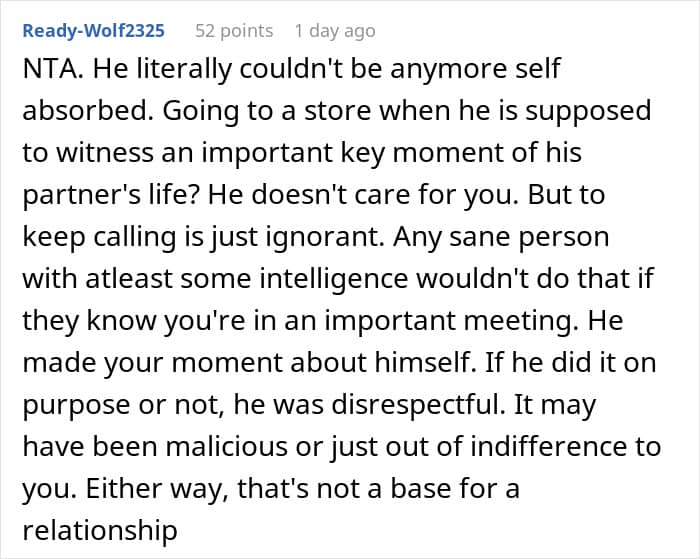Viewport: 700px width, 559px height.
Task: Click the sentence 'He doesn't care for you'
Action: [x=362, y=195]
